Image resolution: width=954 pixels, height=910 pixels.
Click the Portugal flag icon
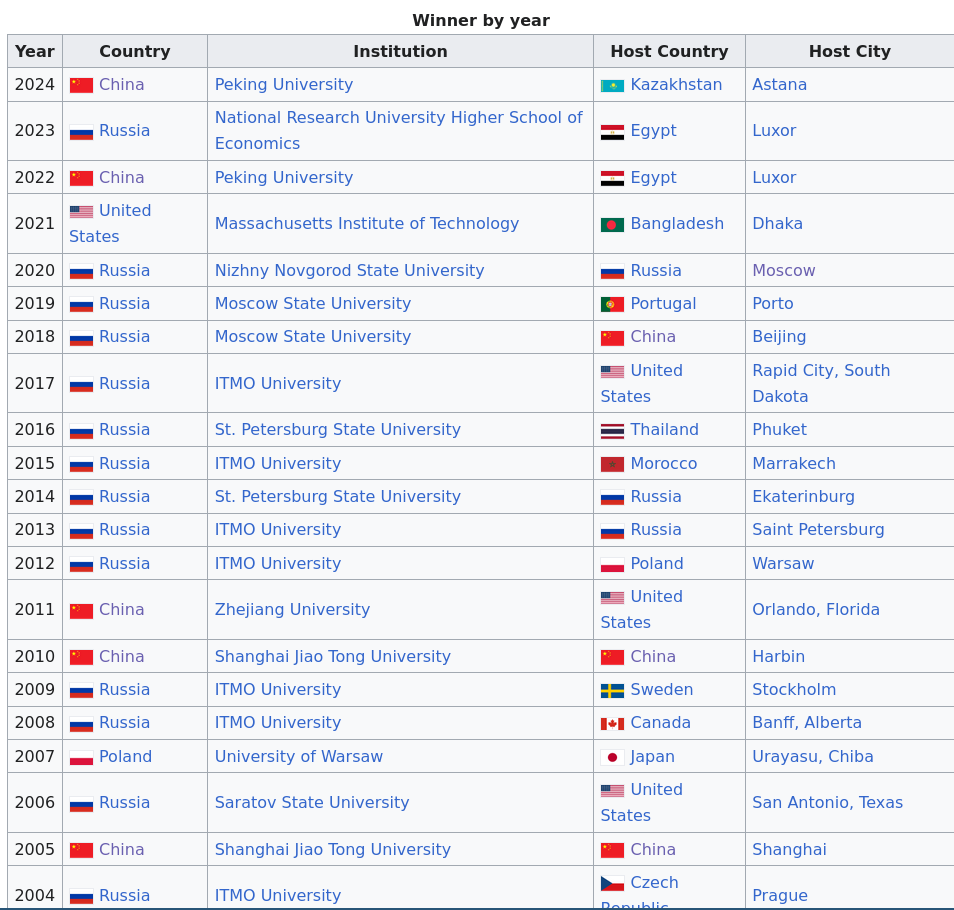[x=612, y=305]
